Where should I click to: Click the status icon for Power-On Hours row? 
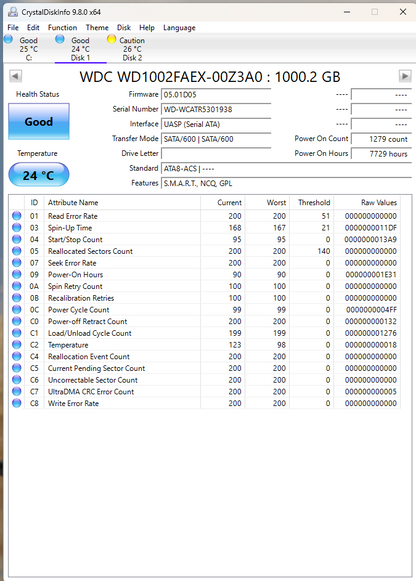17,274
